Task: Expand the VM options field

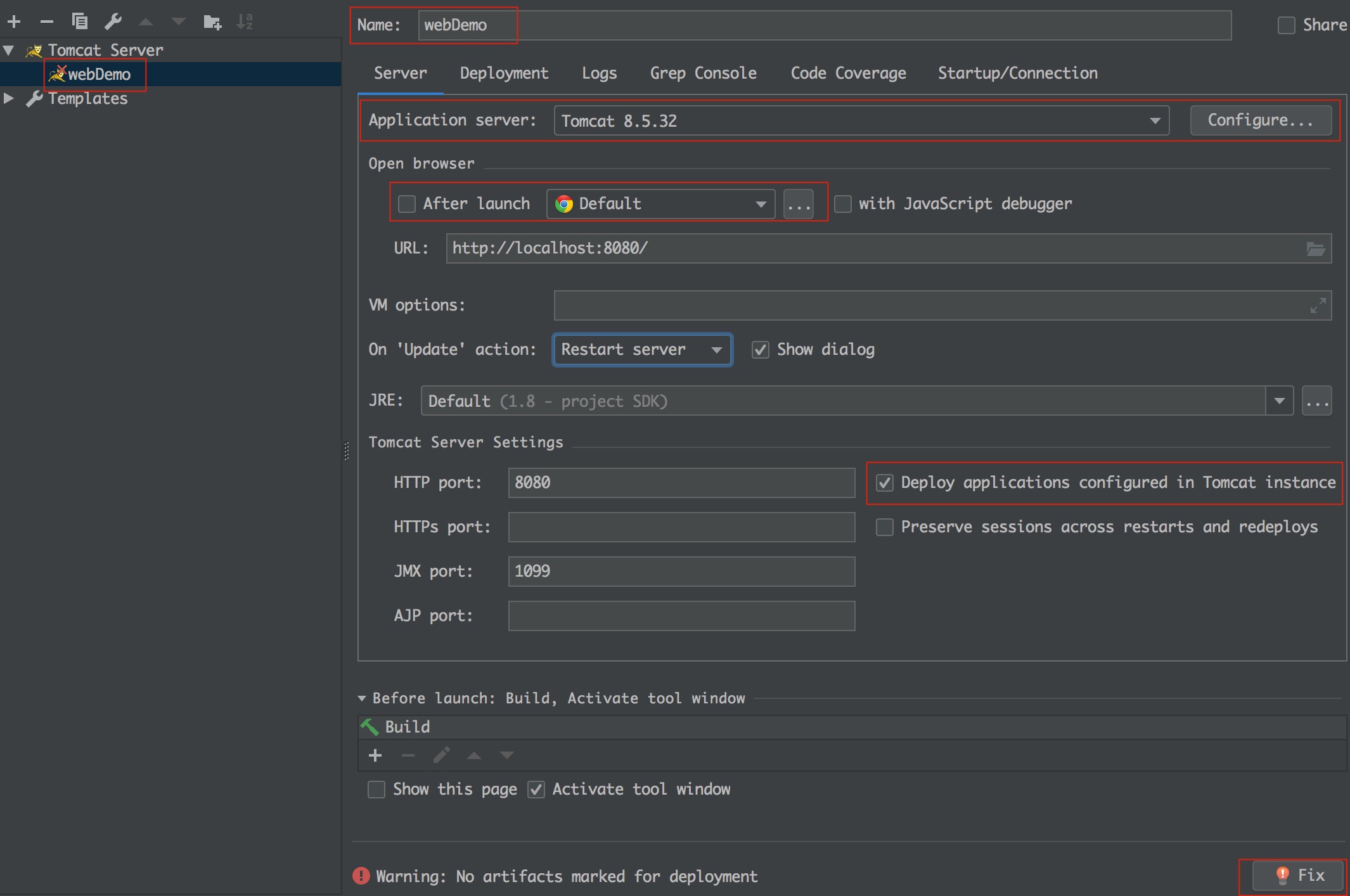Action: click(x=1318, y=305)
